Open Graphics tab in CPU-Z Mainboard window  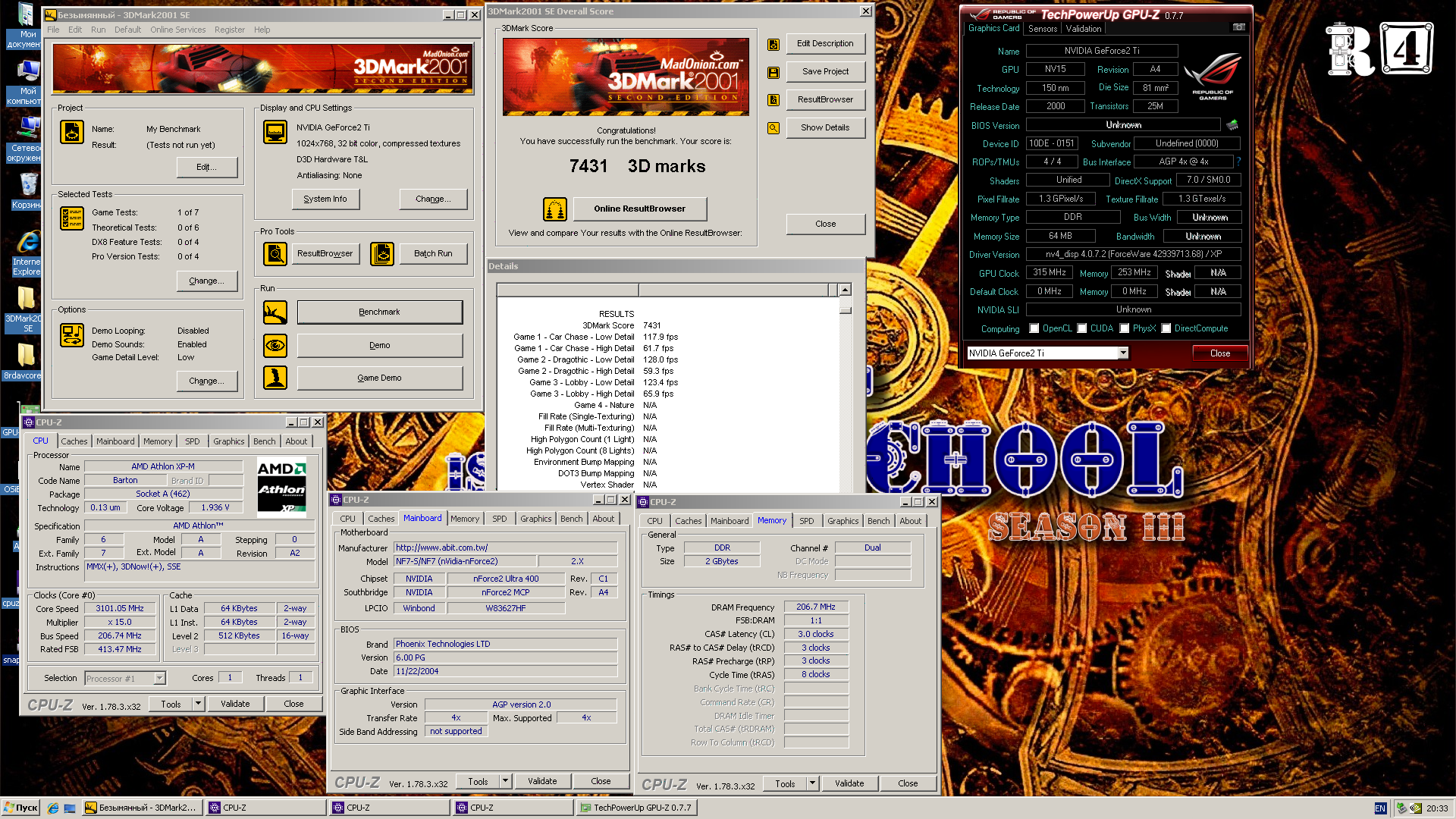(x=535, y=519)
